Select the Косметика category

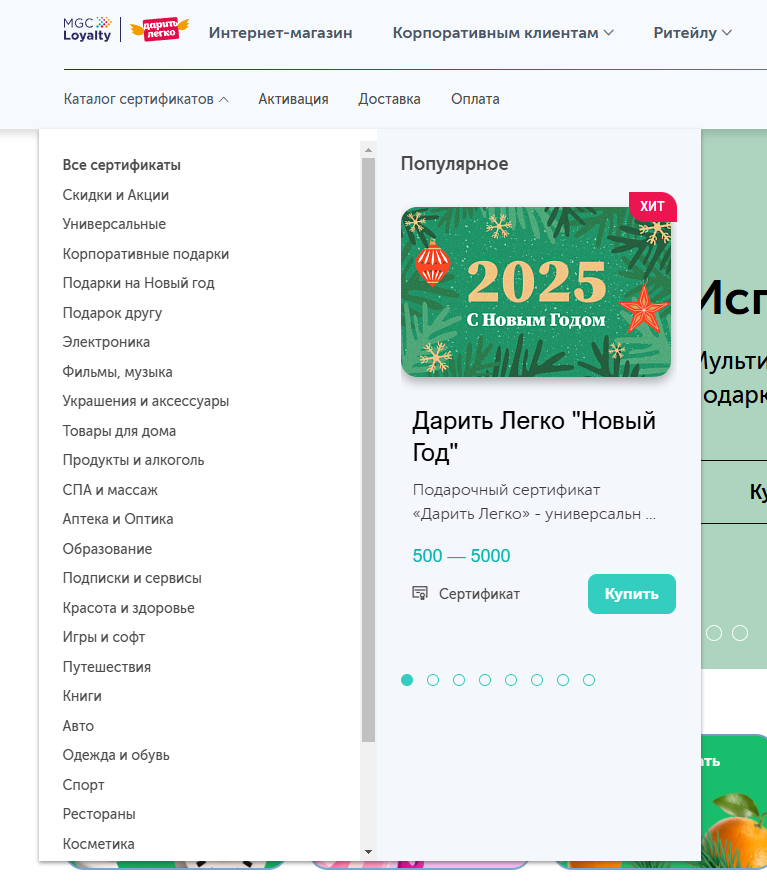[x=99, y=844]
